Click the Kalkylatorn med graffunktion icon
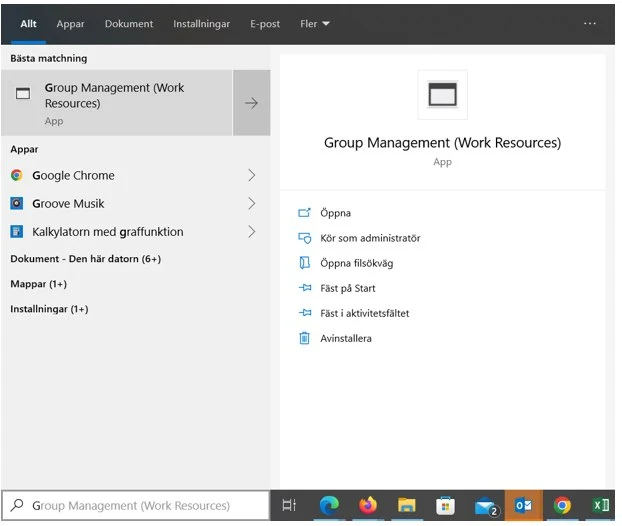This screenshot has width=622, height=526. 17,232
